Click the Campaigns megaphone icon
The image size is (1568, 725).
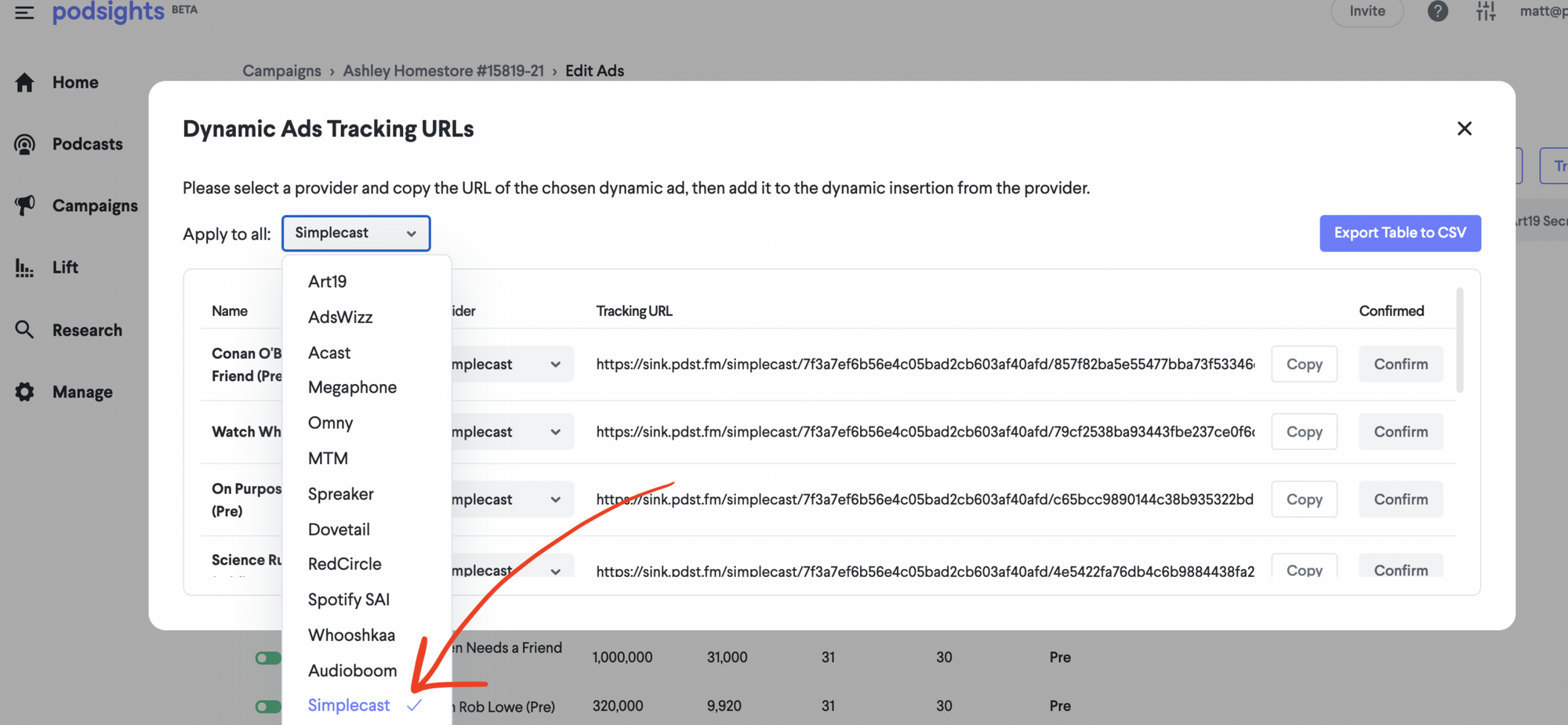[25, 205]
